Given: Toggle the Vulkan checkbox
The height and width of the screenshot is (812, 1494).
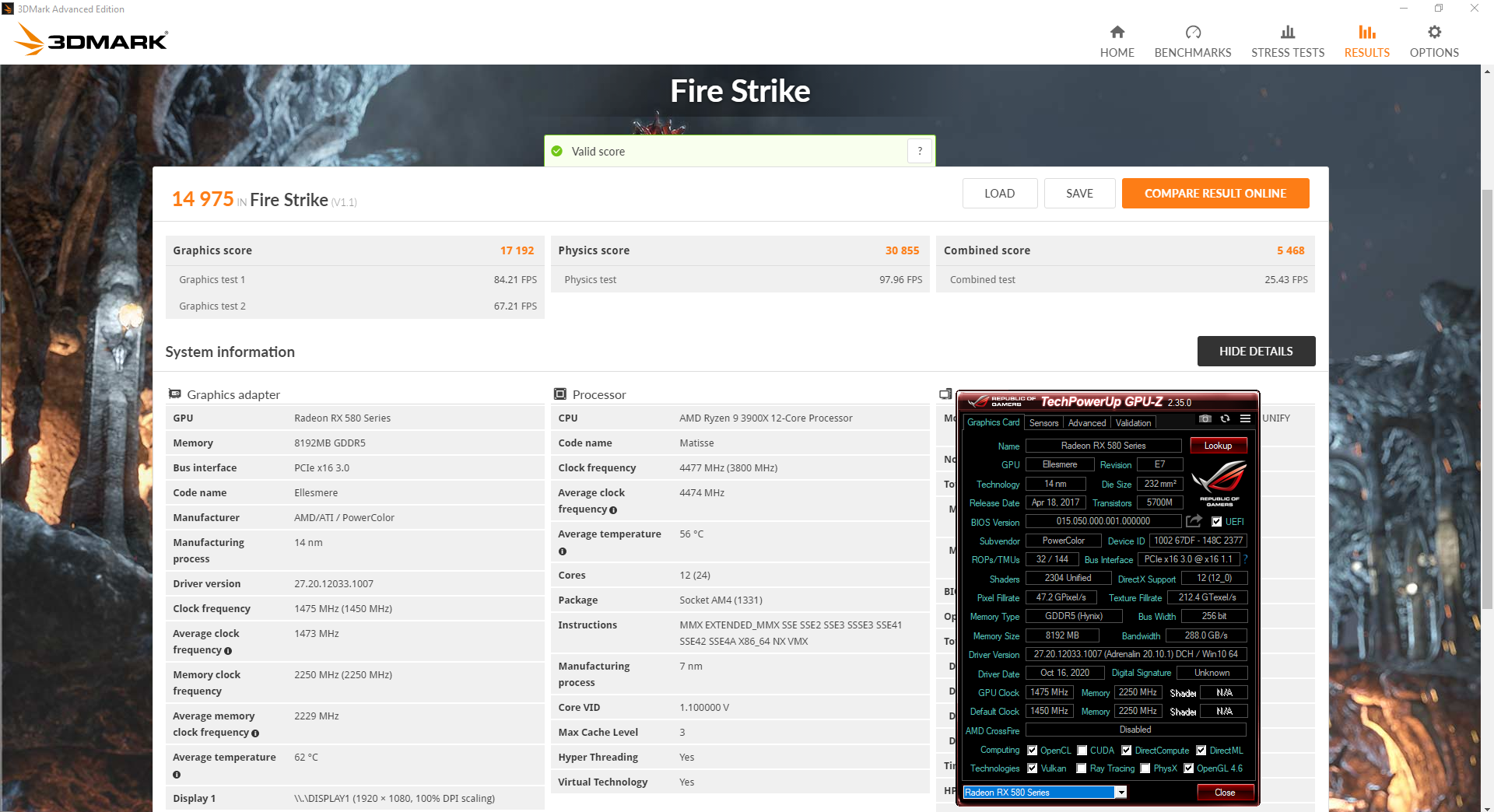Looking at the screenshot, I should [1033, 768].
